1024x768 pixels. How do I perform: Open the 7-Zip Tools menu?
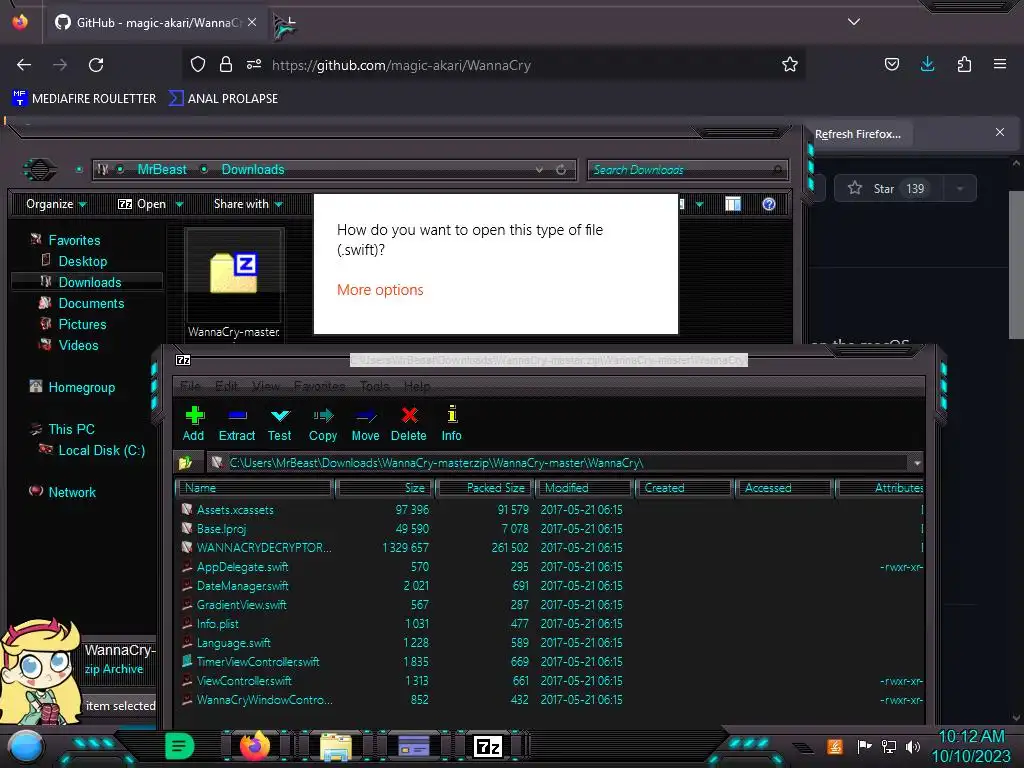point(375,386)
